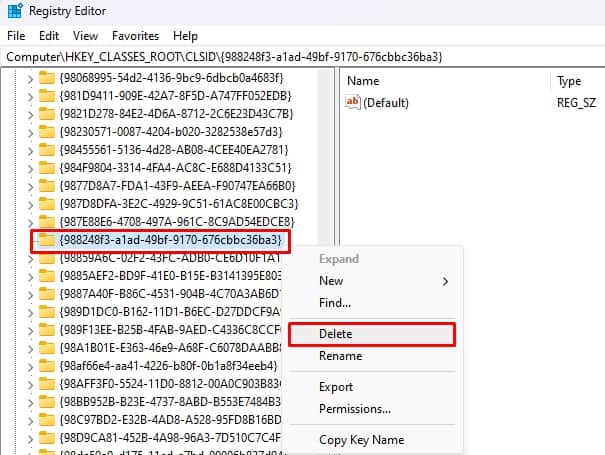Click folder icon of {98068995-54d2-4136-9bc9-6dbcb0a4683f}

[47, 78]
